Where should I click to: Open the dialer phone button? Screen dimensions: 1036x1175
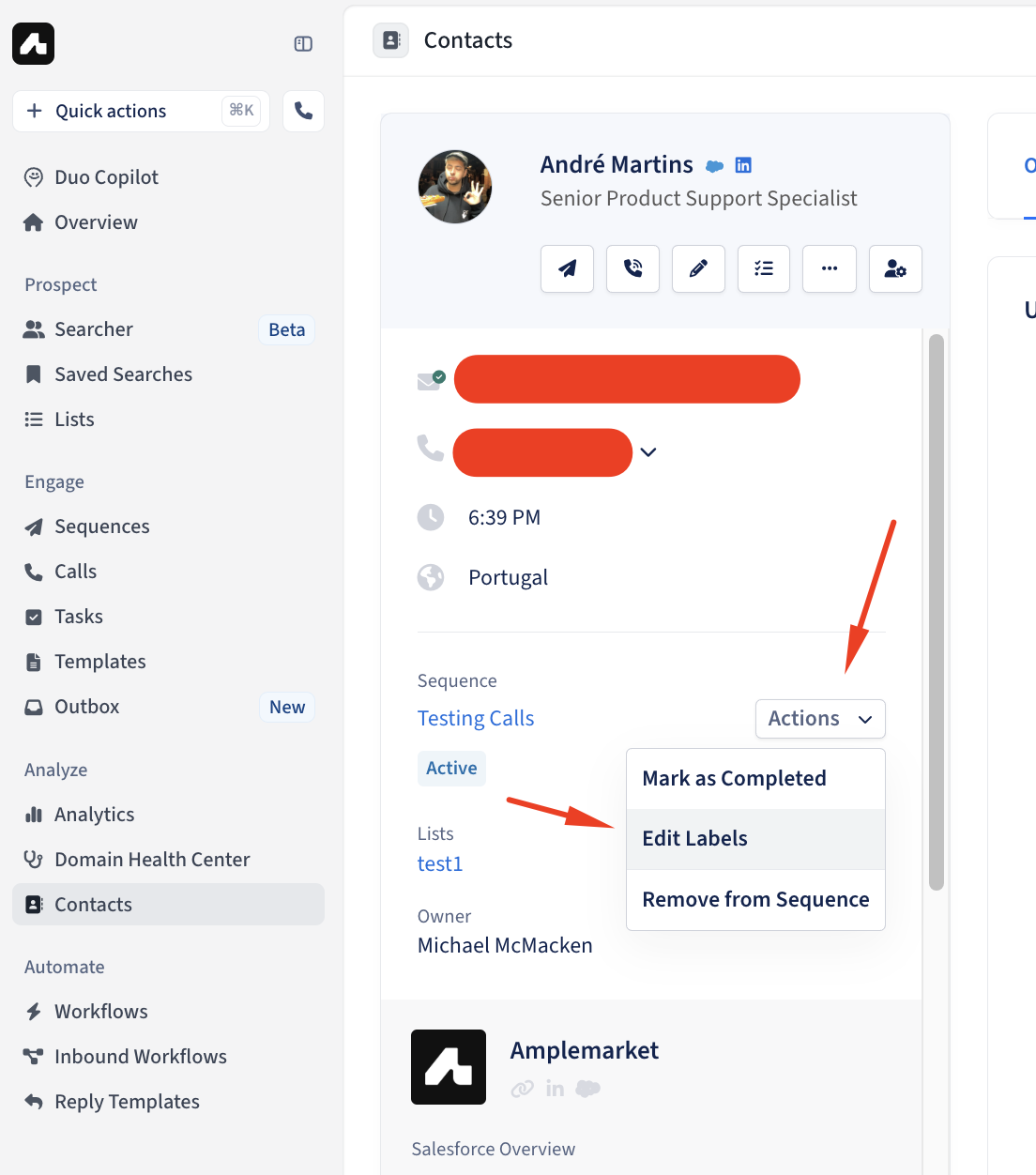point(303,111)
